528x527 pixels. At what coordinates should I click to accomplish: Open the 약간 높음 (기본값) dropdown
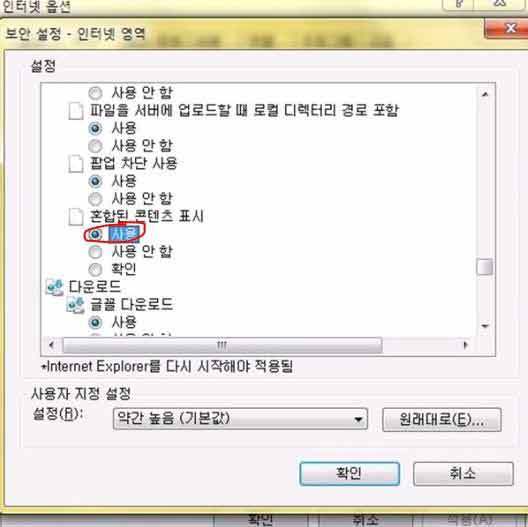[240, 419]
